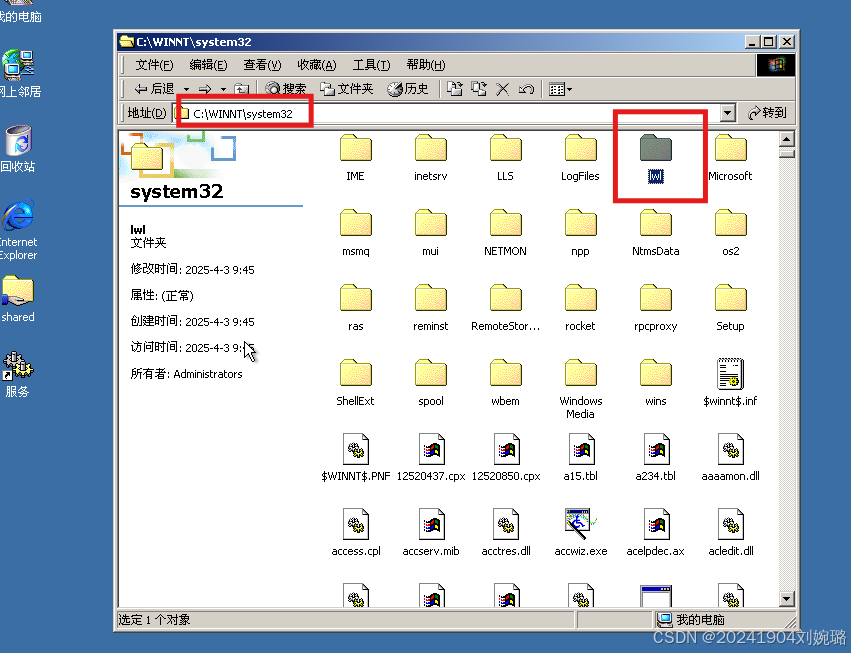Screen dimensions: 851x653
Task: Click the scrollbar down arrow
Action: point(787,599)
